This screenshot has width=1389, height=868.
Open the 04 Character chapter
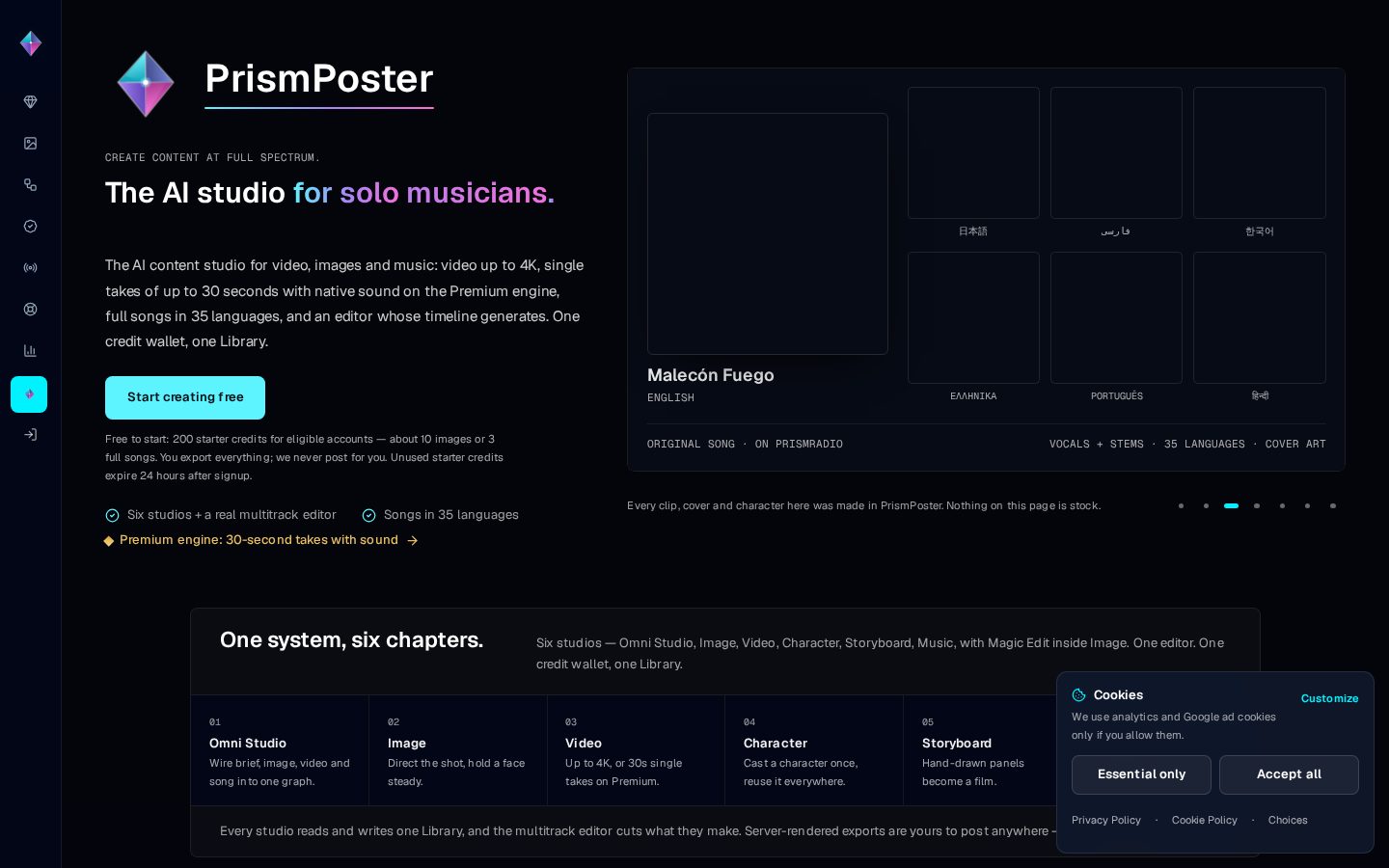[x=814, y=750]
